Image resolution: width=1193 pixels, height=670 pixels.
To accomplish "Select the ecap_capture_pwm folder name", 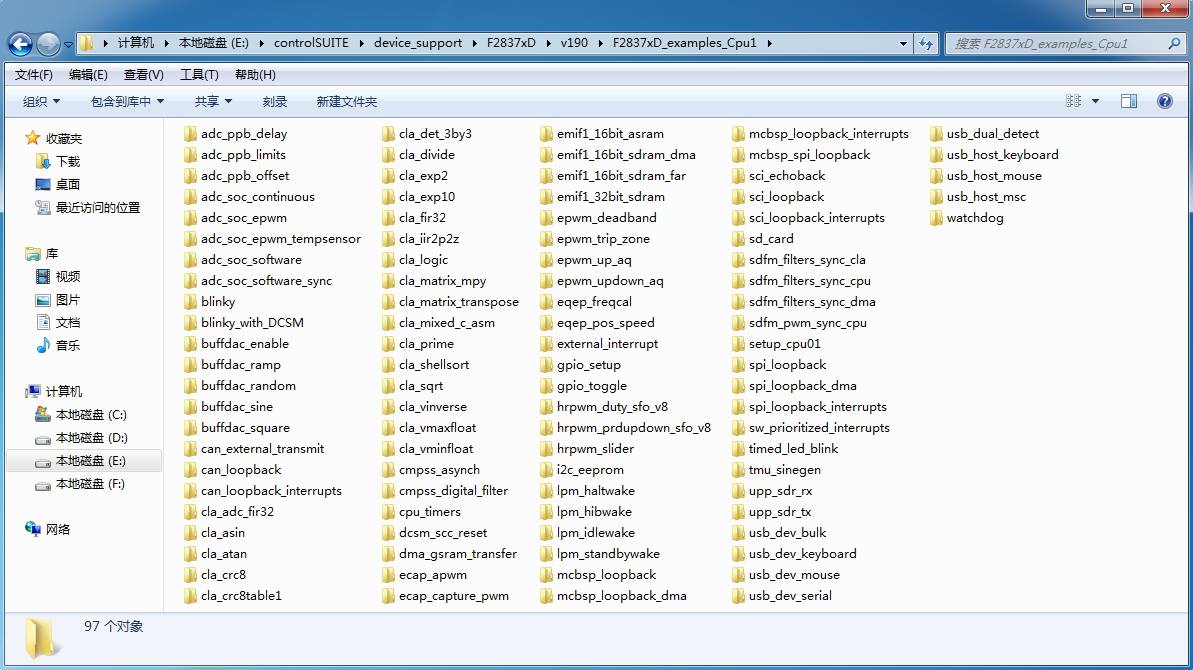I will click(454, 596).
